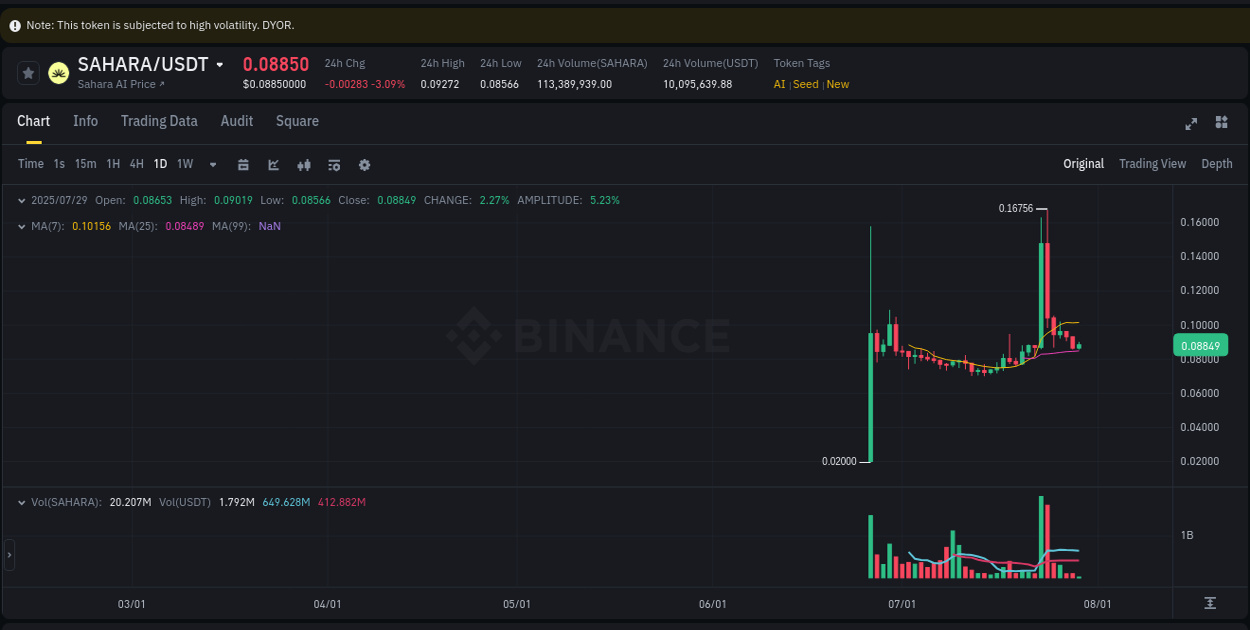The width and height of the screenshot is (1250, 630).
Task: Open the layout grid icon
Action: [x=1221, y=123]
